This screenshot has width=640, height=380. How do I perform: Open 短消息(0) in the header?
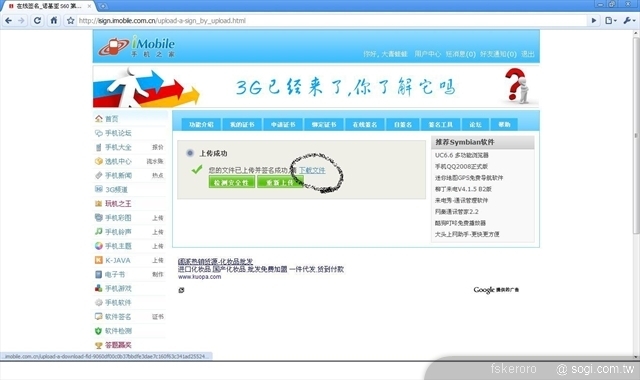(x=460, y=54)
